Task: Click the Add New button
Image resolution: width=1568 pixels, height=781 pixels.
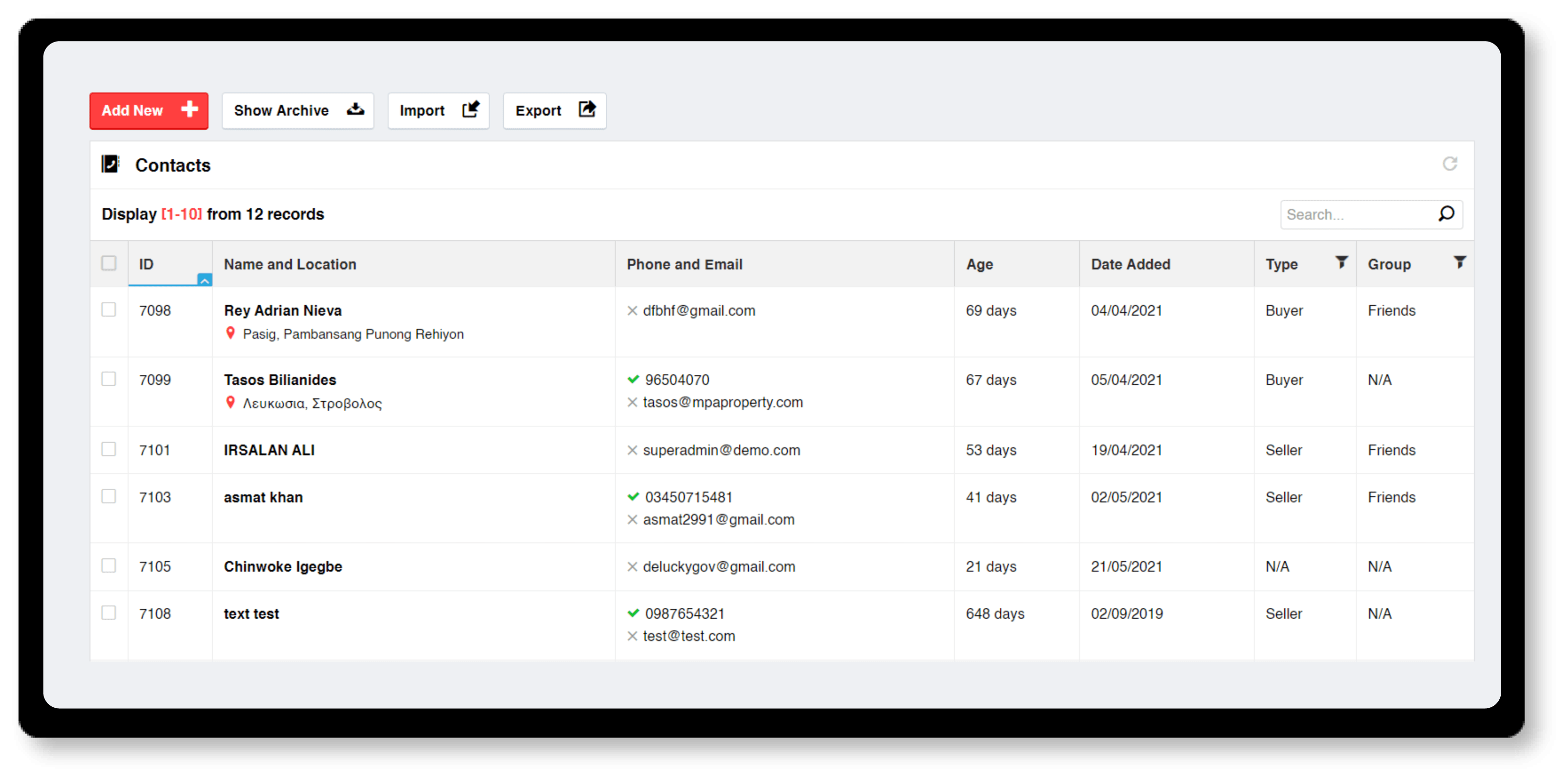Action: pos(148,110)
